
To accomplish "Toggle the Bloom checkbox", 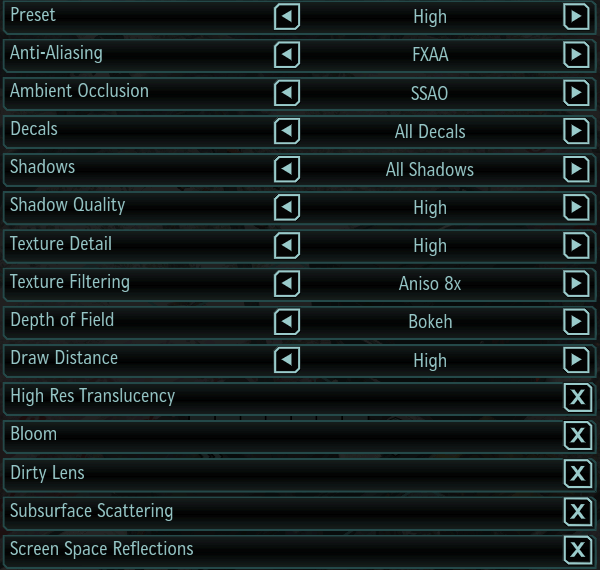I will click(577, 436).
